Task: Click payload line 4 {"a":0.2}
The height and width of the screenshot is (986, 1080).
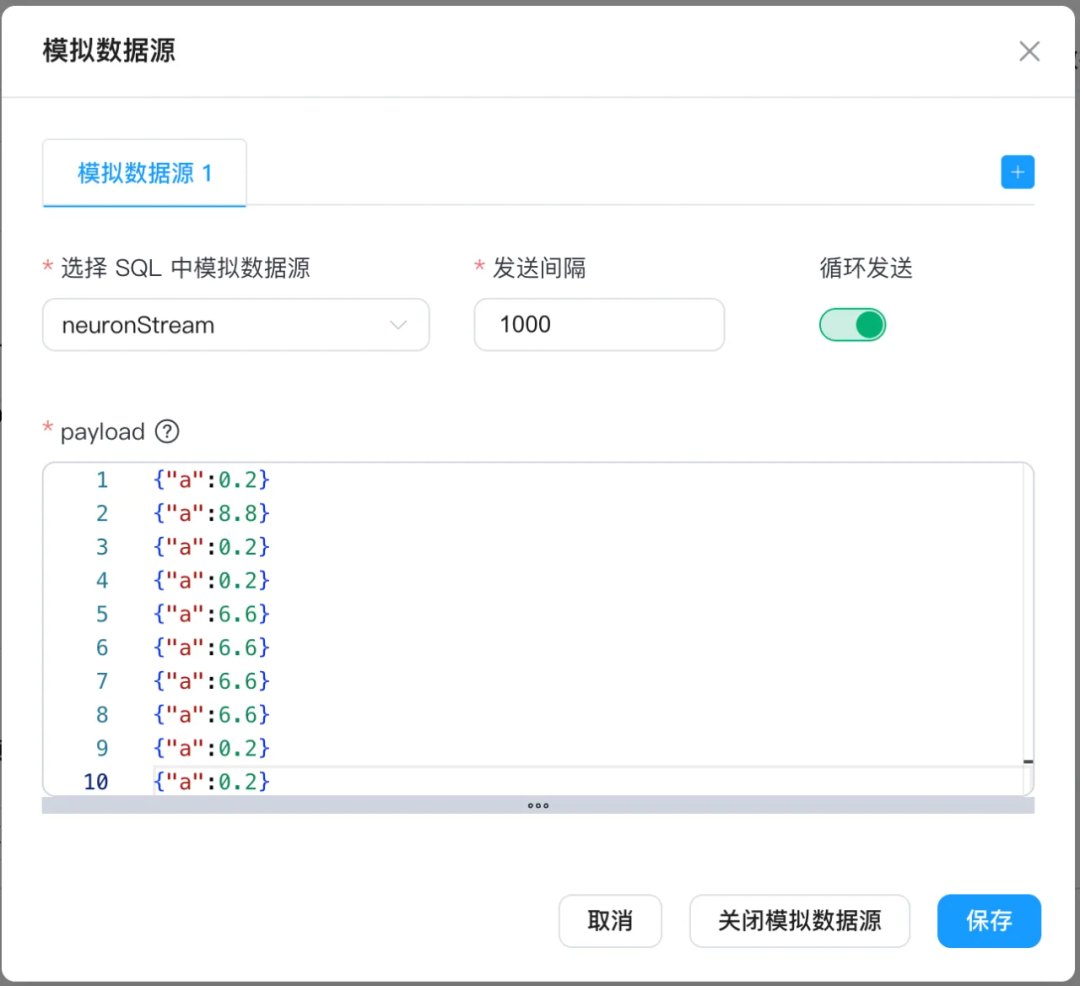Action: coord(211,580)
